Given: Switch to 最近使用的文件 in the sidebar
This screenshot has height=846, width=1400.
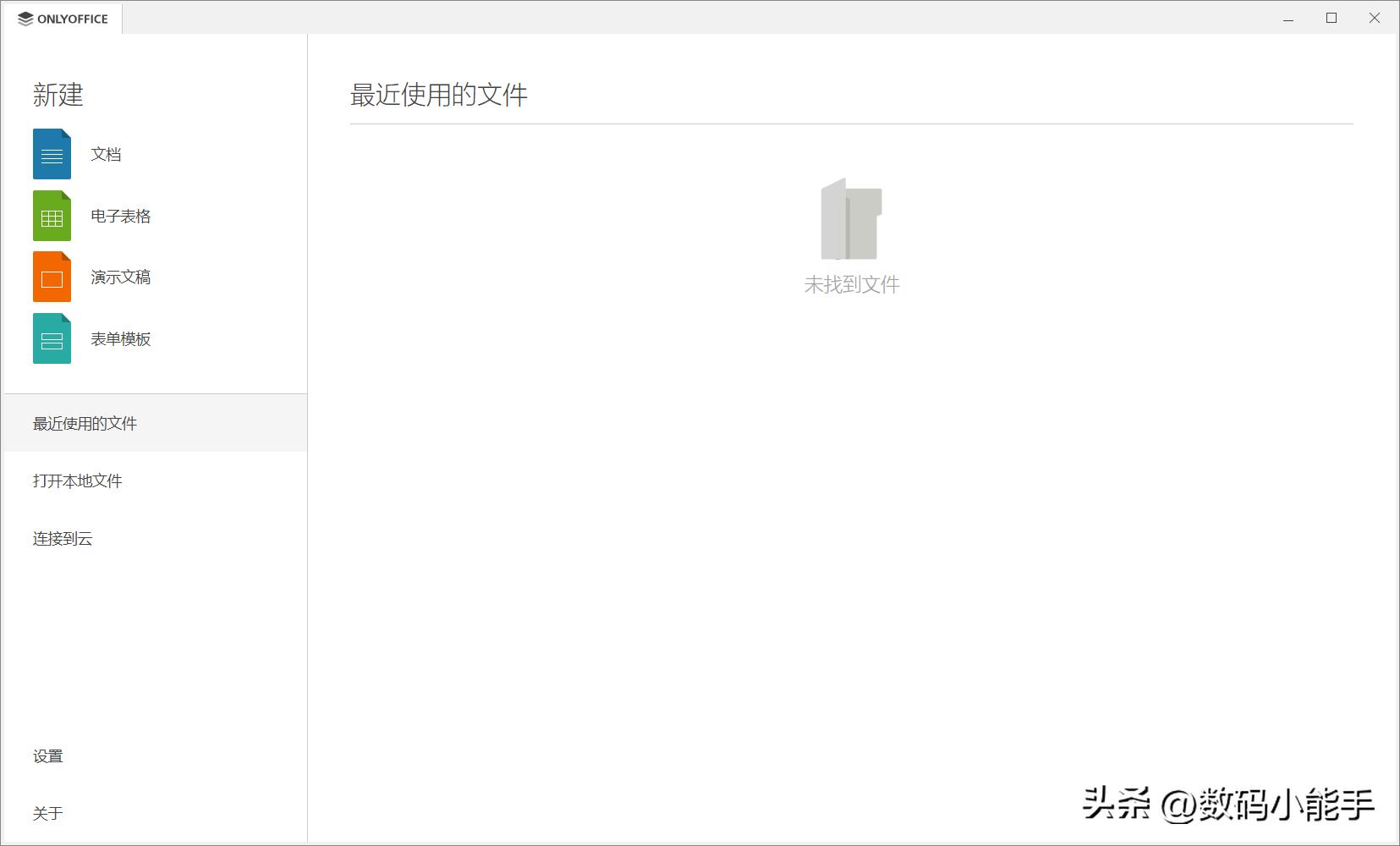Looking at the screenshot, I should [x=85, y=423].
